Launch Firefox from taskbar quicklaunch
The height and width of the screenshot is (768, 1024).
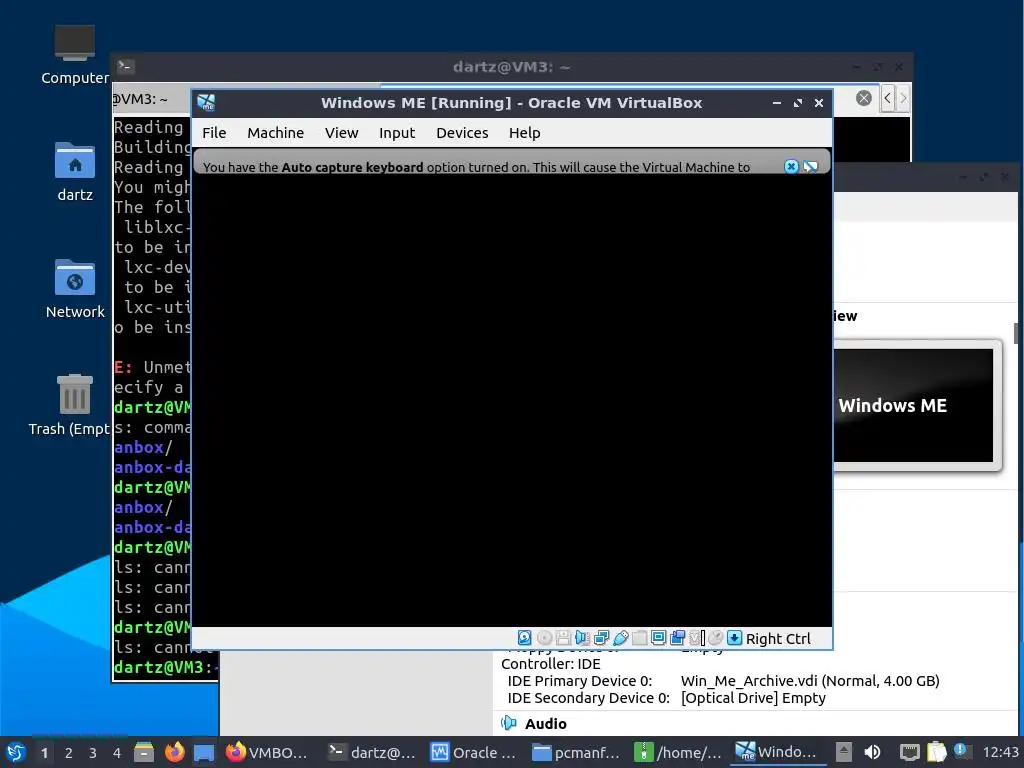click(x=174, y=752)
